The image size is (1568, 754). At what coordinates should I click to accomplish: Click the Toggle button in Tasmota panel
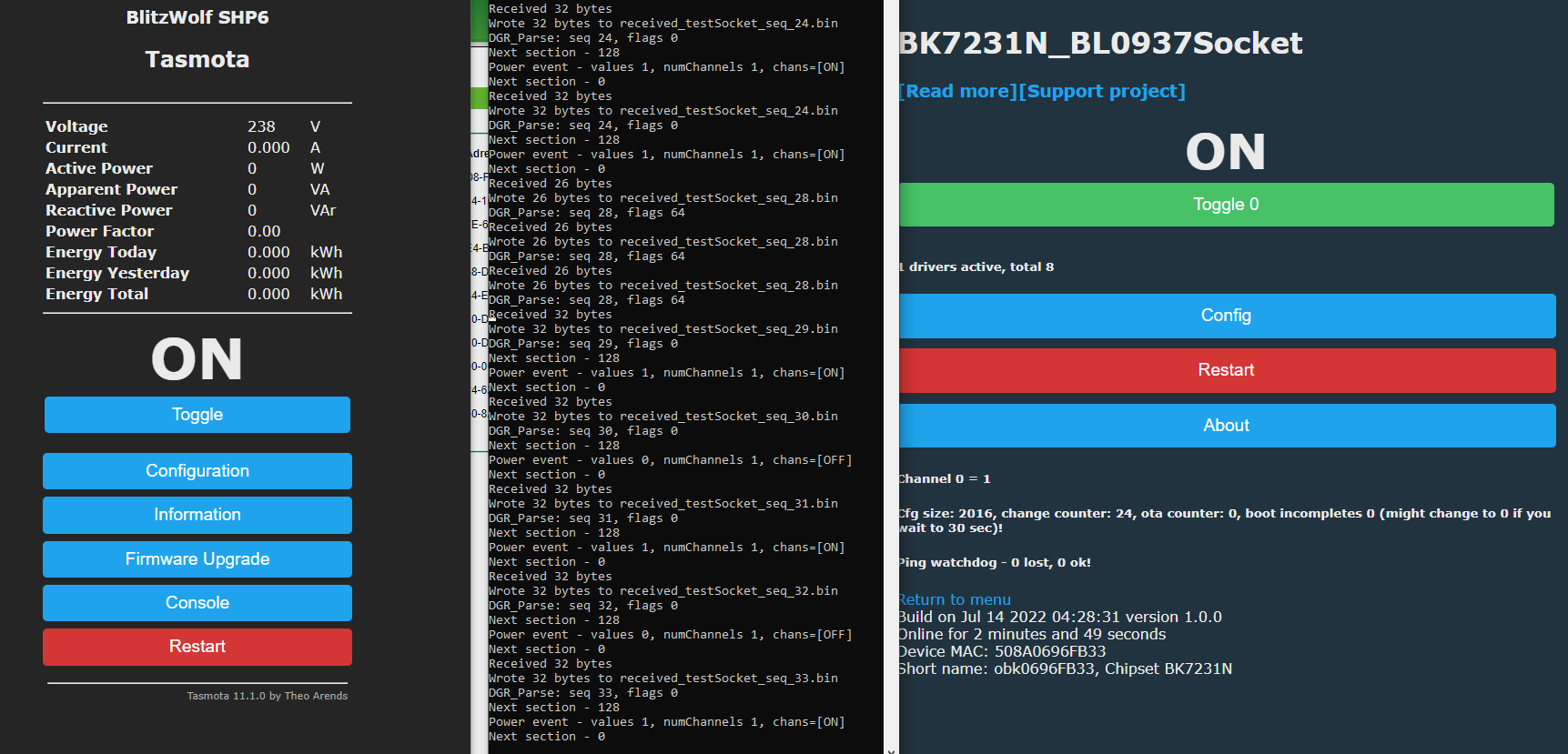click(197, 415)
